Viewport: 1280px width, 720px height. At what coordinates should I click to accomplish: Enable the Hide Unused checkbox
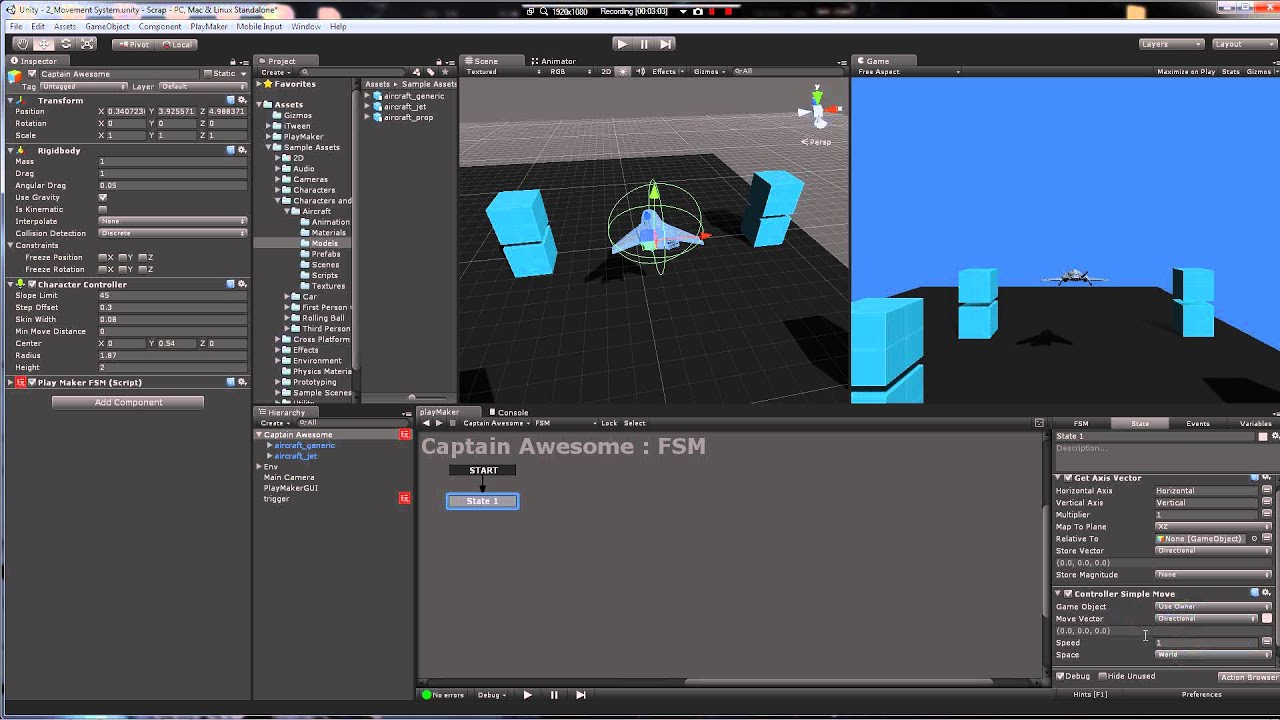point(1103,676)
